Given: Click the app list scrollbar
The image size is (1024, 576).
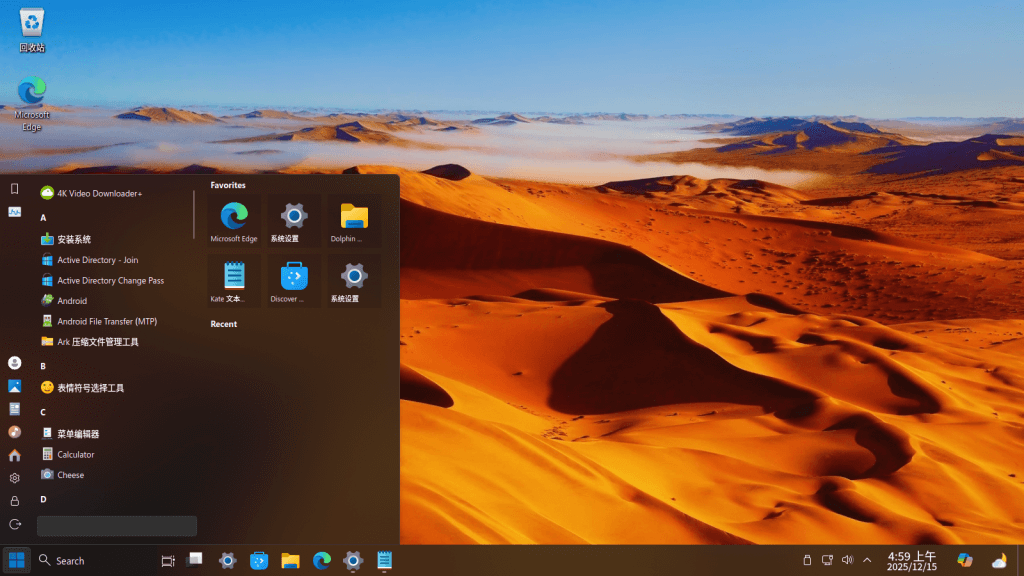Looking at the screenshot, I should click(x=194, y=215).
